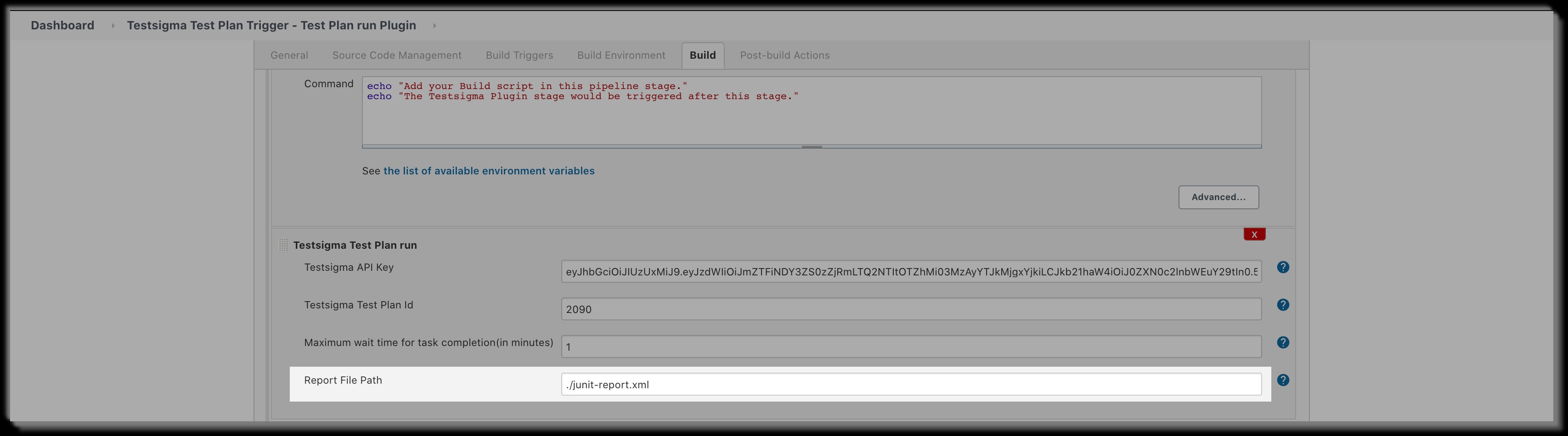The height and width of the screenshot is (436, 1568).
Task: Open the Source Code Management tab
Action: click(x=396, y=55)
